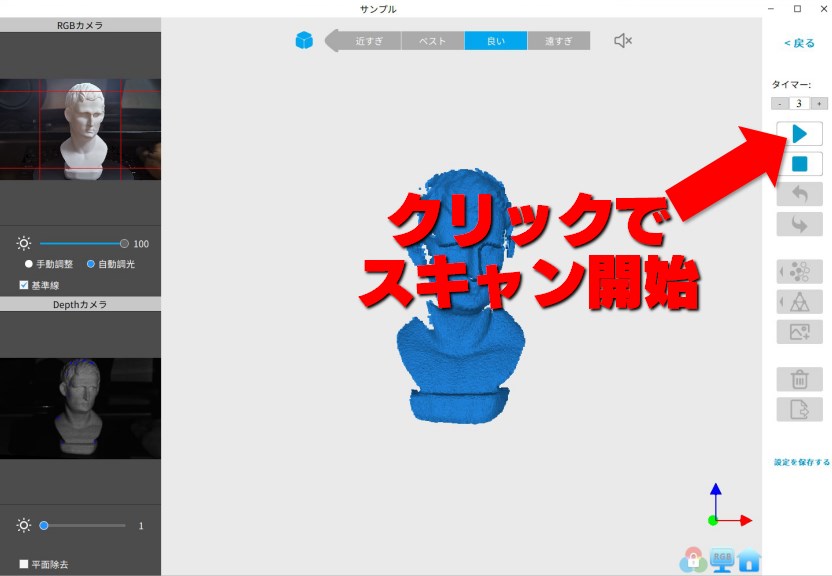The width and height of the screenshot is (832, 576).
Task: Delete scan with the trash icon
Action: (x=800, y=379)
